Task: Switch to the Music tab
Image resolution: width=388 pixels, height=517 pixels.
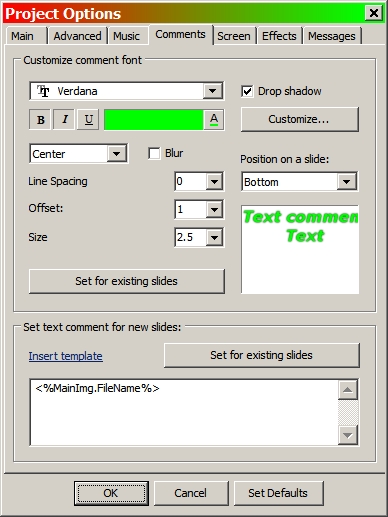Action: [x=126, y=36]
